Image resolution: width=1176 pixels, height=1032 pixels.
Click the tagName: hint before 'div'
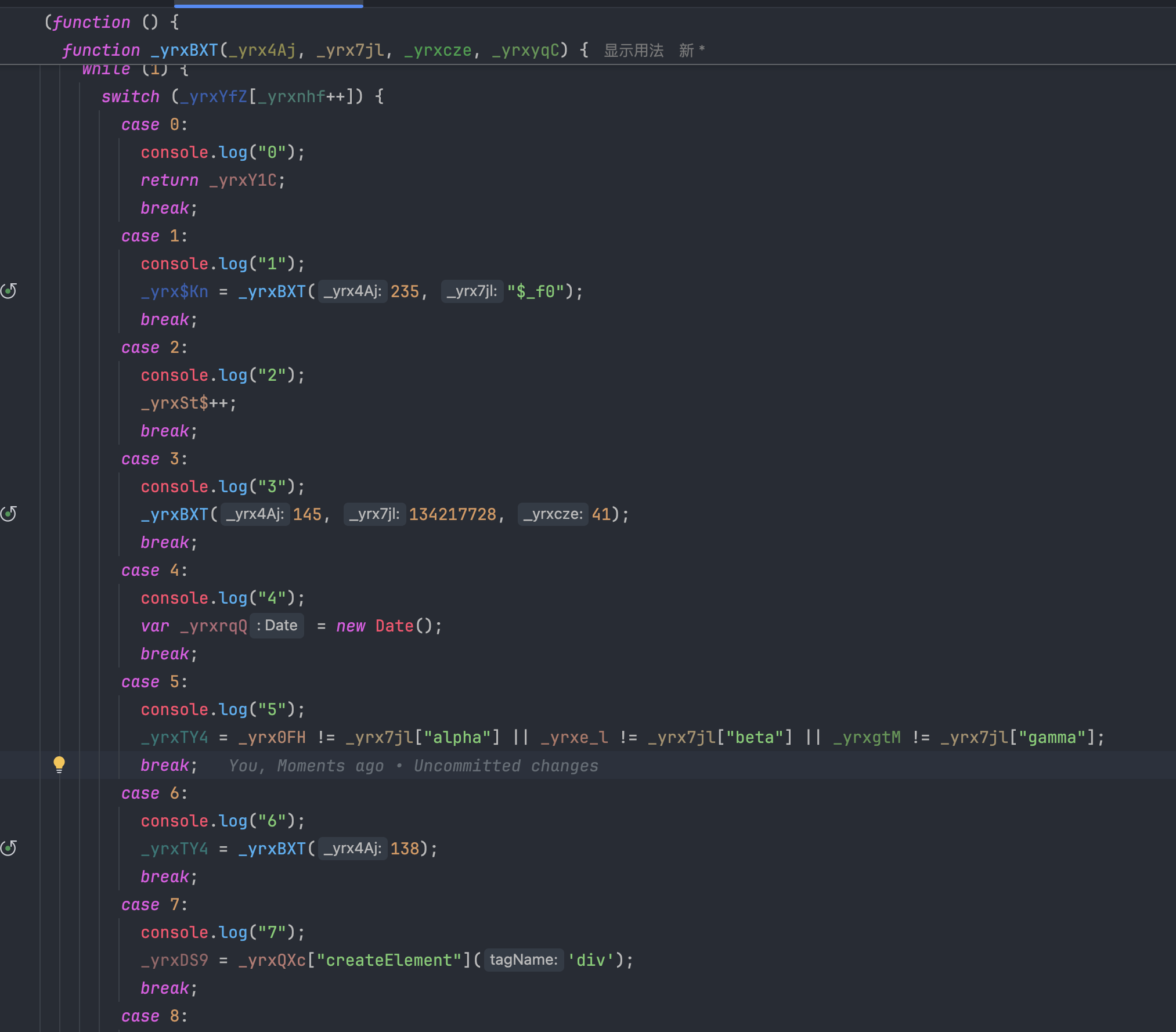pos(523,960)
